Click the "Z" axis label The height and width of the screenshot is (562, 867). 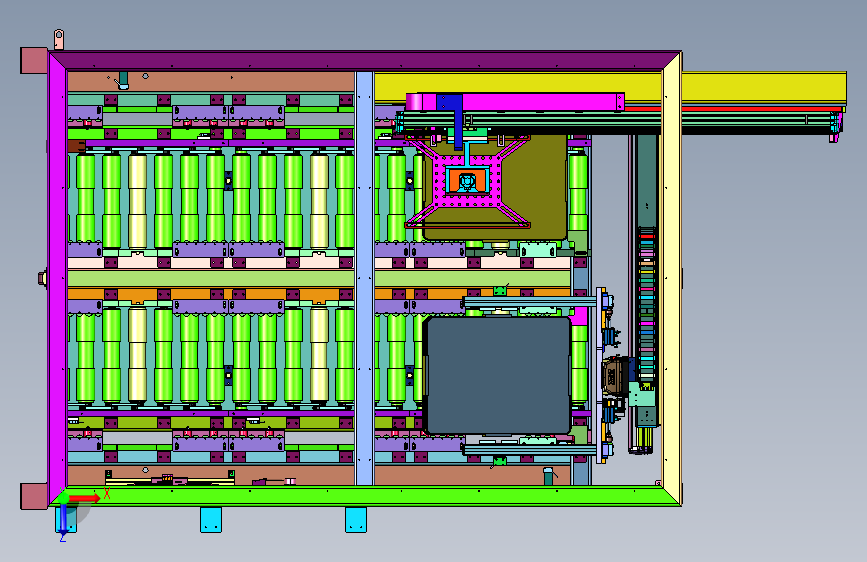63,538
